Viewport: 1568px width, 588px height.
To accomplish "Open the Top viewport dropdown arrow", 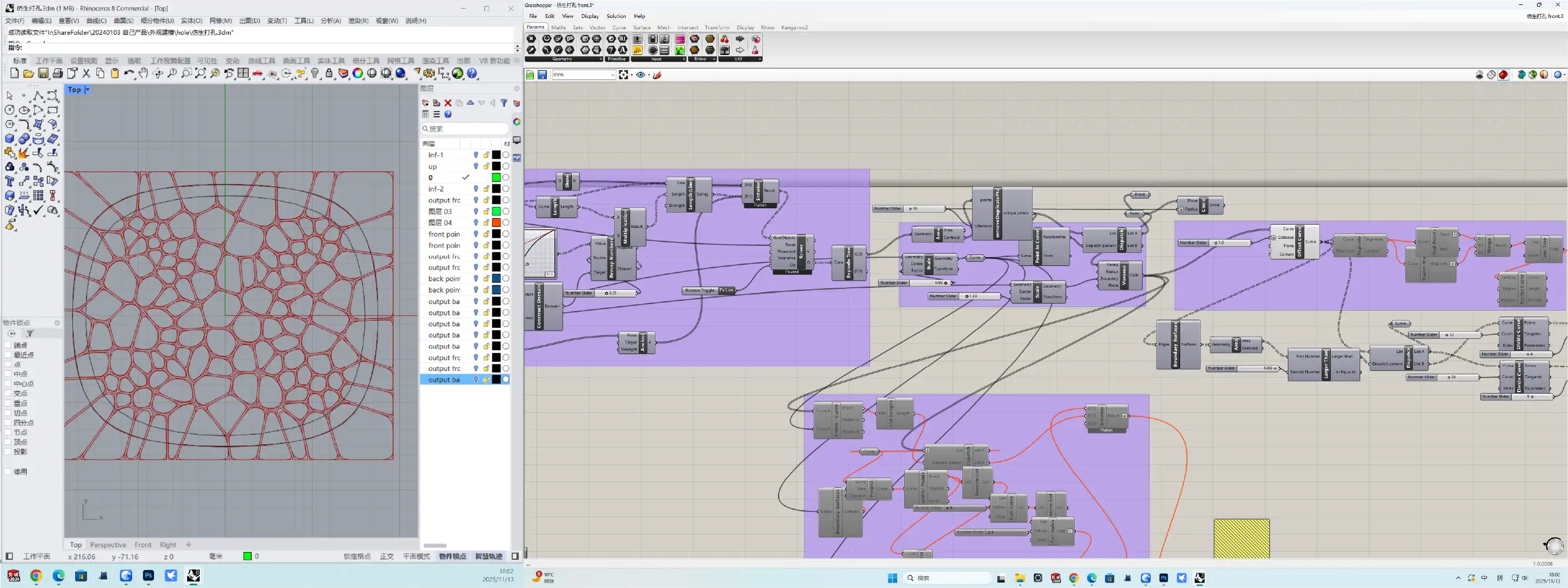I will click(87, 89).
